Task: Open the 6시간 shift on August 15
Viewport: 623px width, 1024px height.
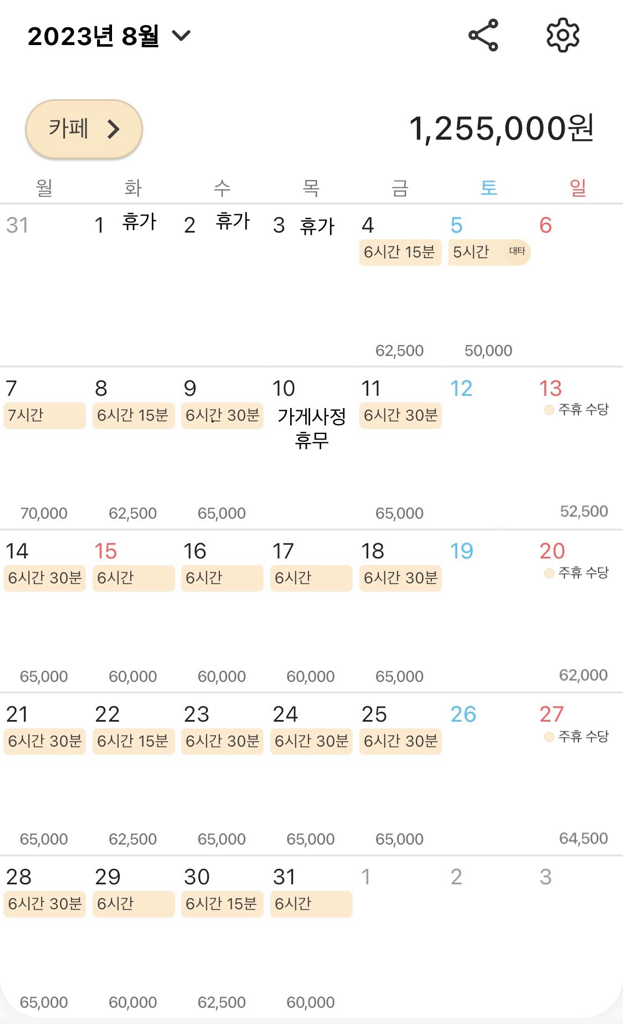Action: (133, 578)
